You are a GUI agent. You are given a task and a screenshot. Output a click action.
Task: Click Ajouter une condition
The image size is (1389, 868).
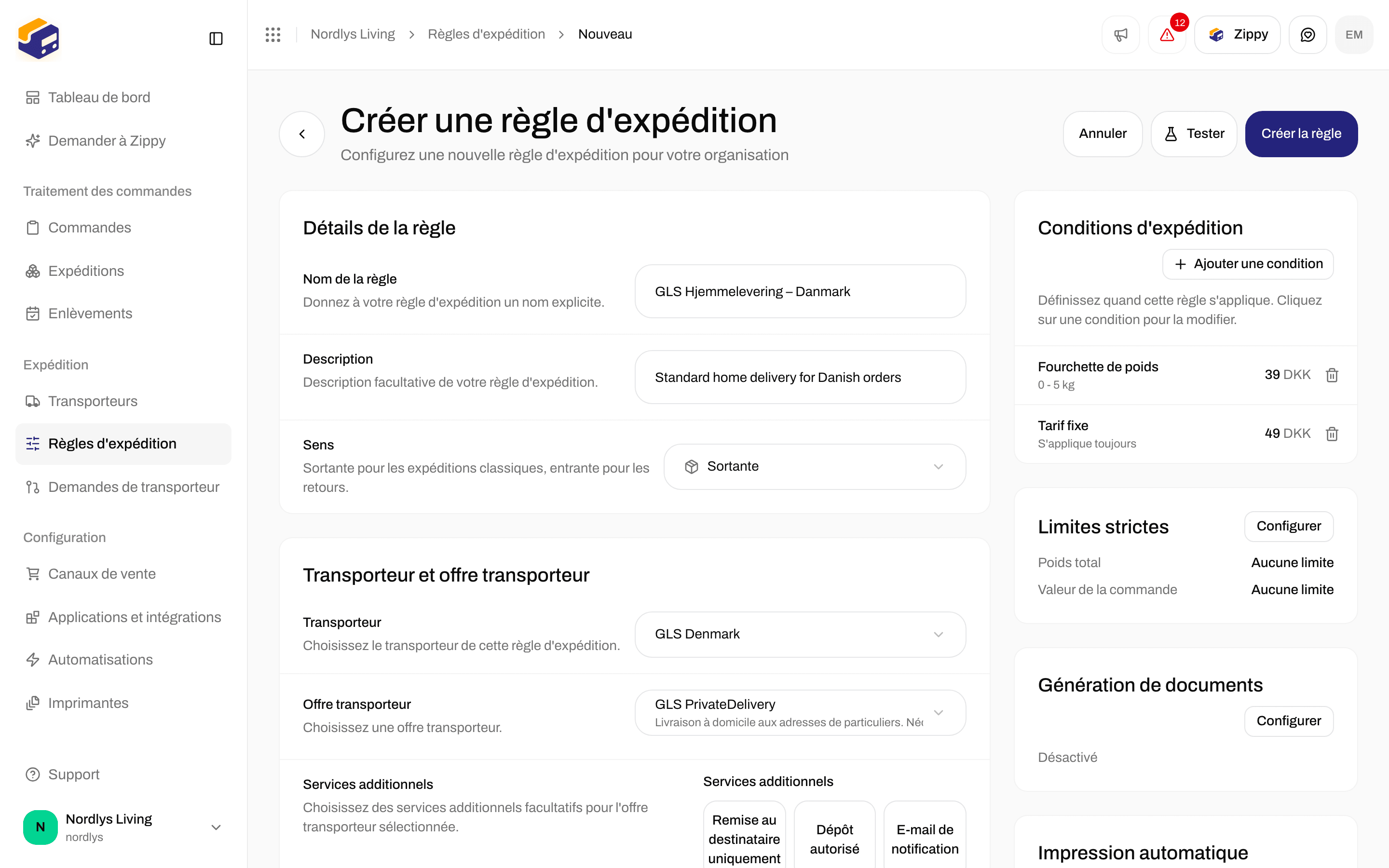[x=1248, y=264]
